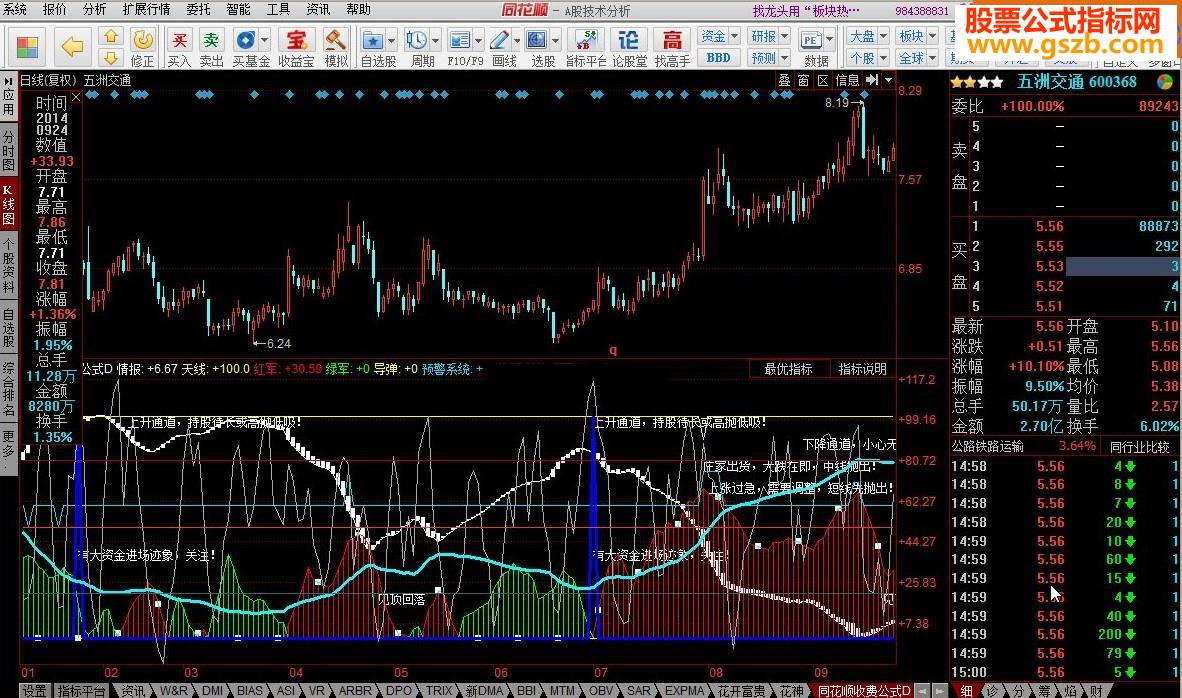Click the chart skip-to-end arrow icon

[871, 80]
